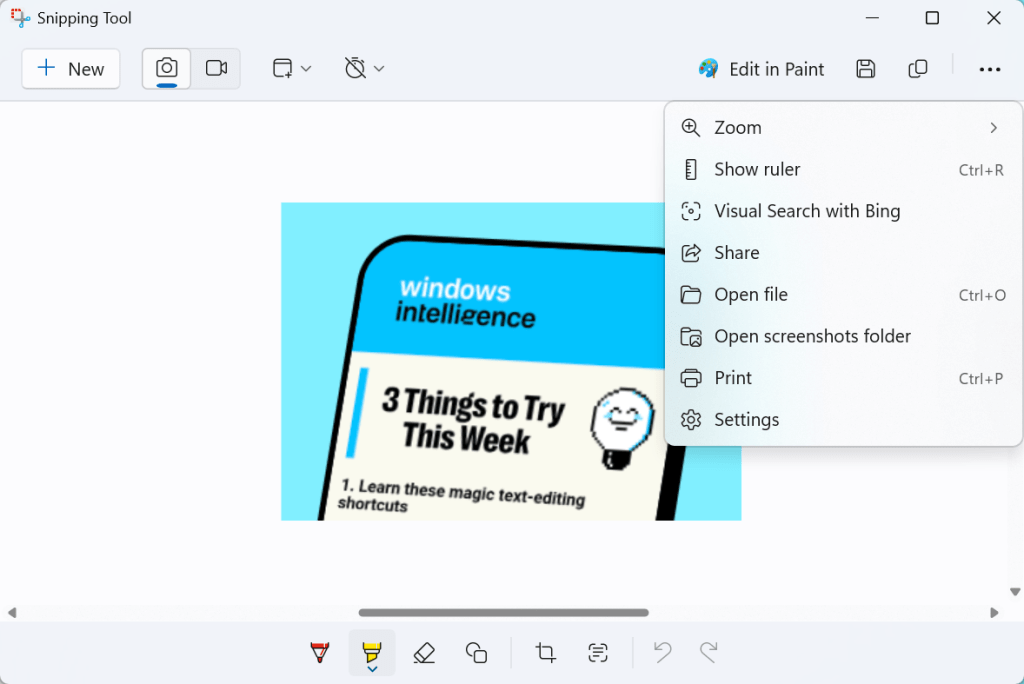Viewport: 1024px width, 684px height.
Task: Open the shapes tool
Action: point(476,653)
